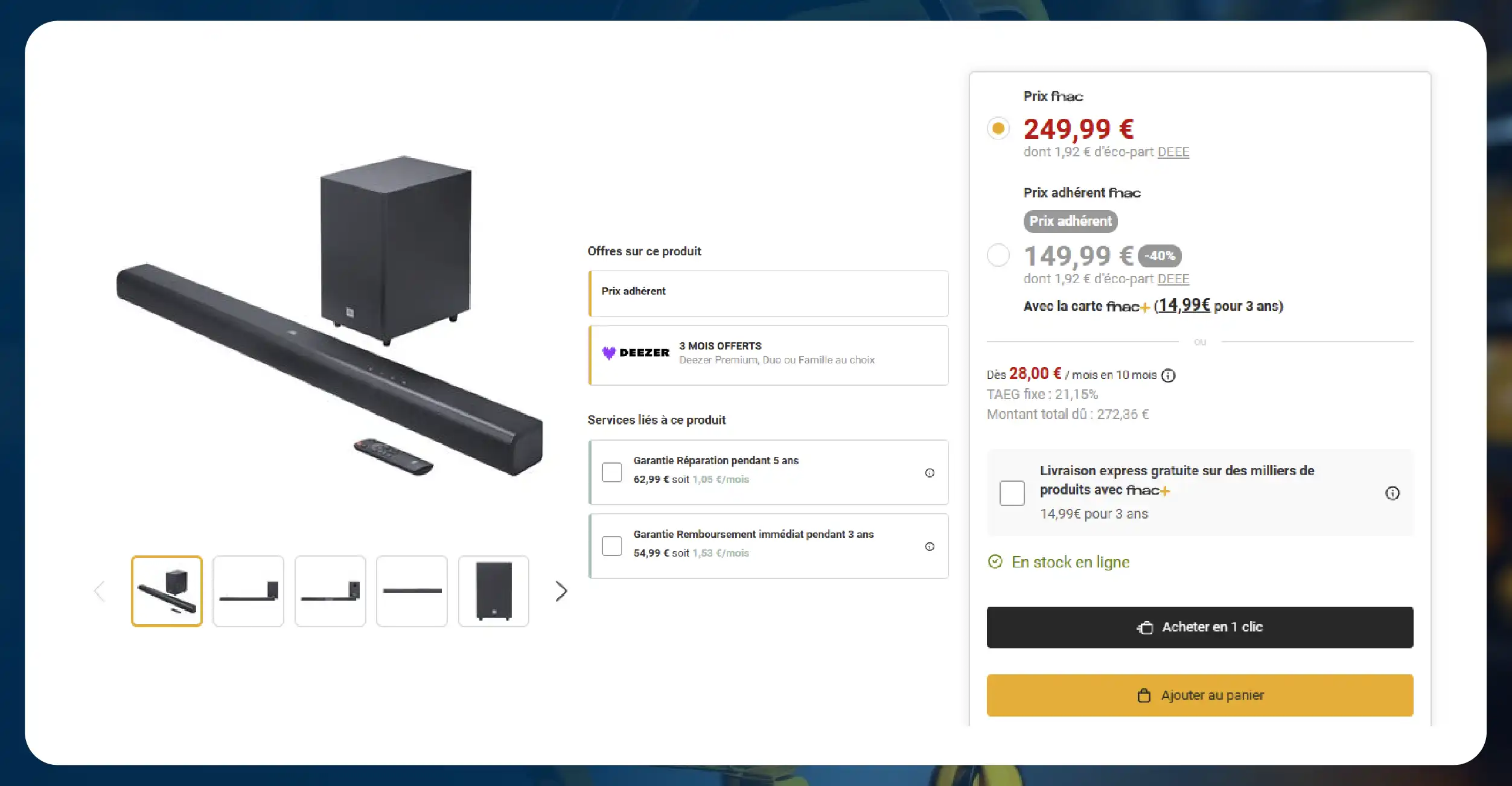This screenshot has width=1512, height=786.
Task: Select the subwoofer-only product thumbnail
Action: pyautogui.click(x=493, y=590)
